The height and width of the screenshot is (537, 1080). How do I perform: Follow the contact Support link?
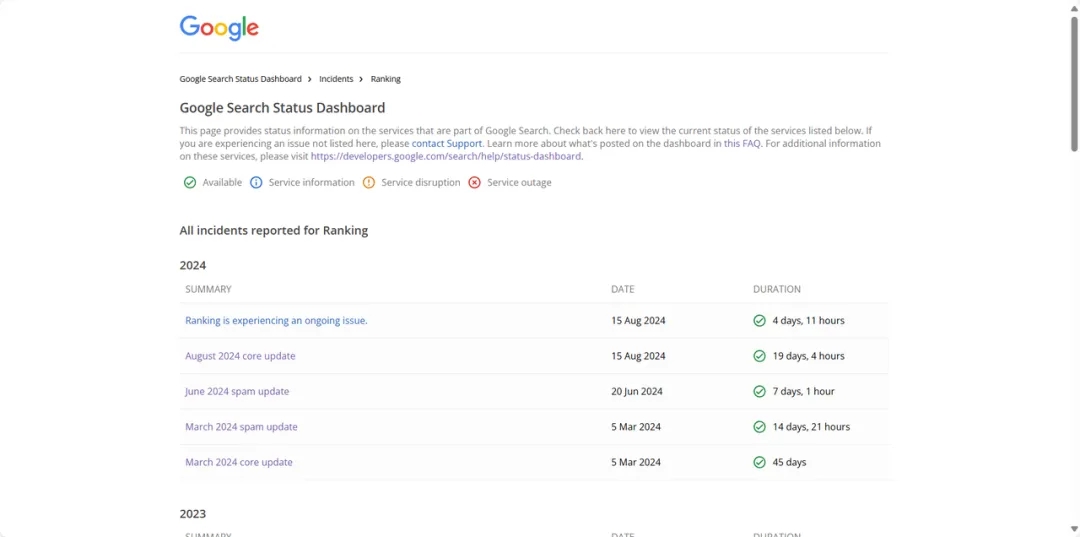pos(447,144)
